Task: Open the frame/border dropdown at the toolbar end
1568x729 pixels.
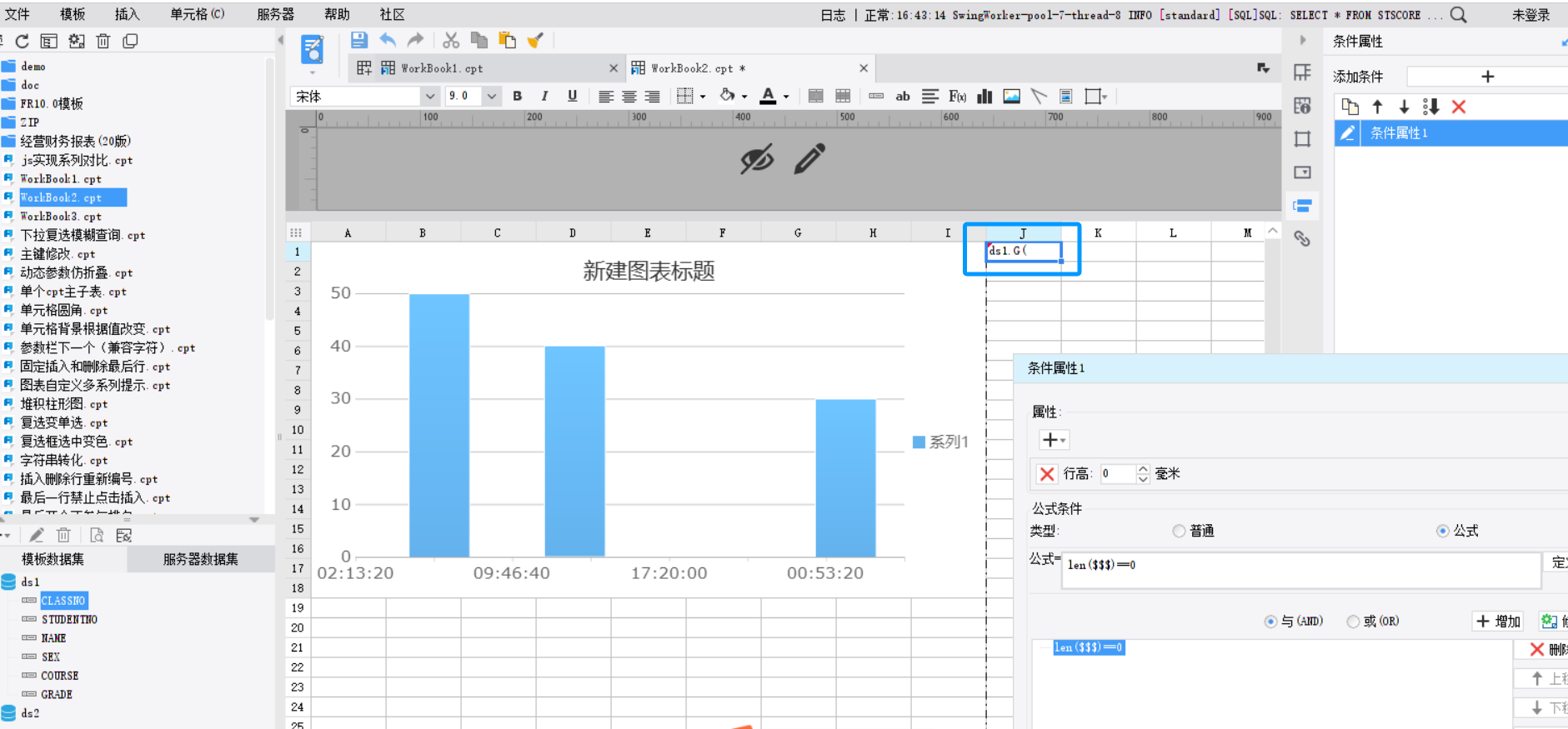Action: [x=1095, y=97]
